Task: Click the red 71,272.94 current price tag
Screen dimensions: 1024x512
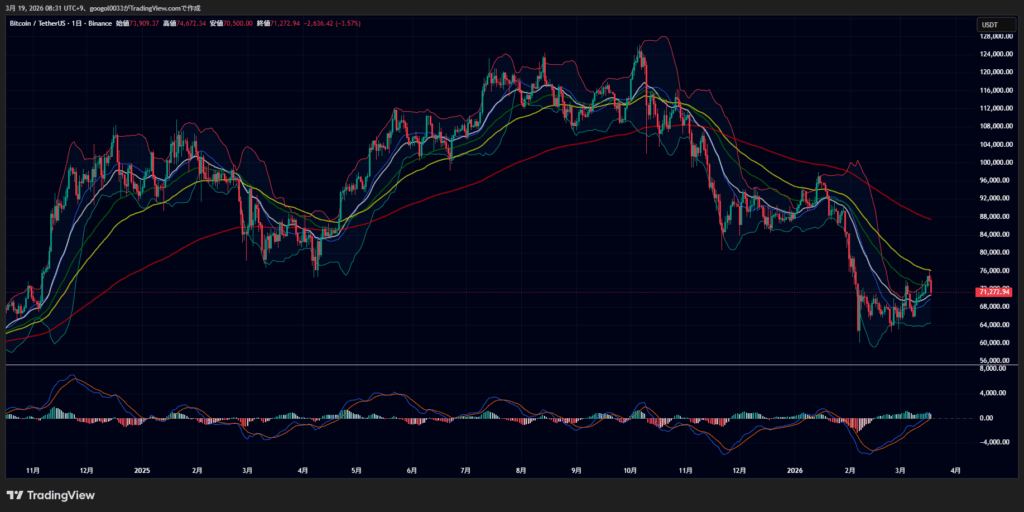Action: (995, 291)
